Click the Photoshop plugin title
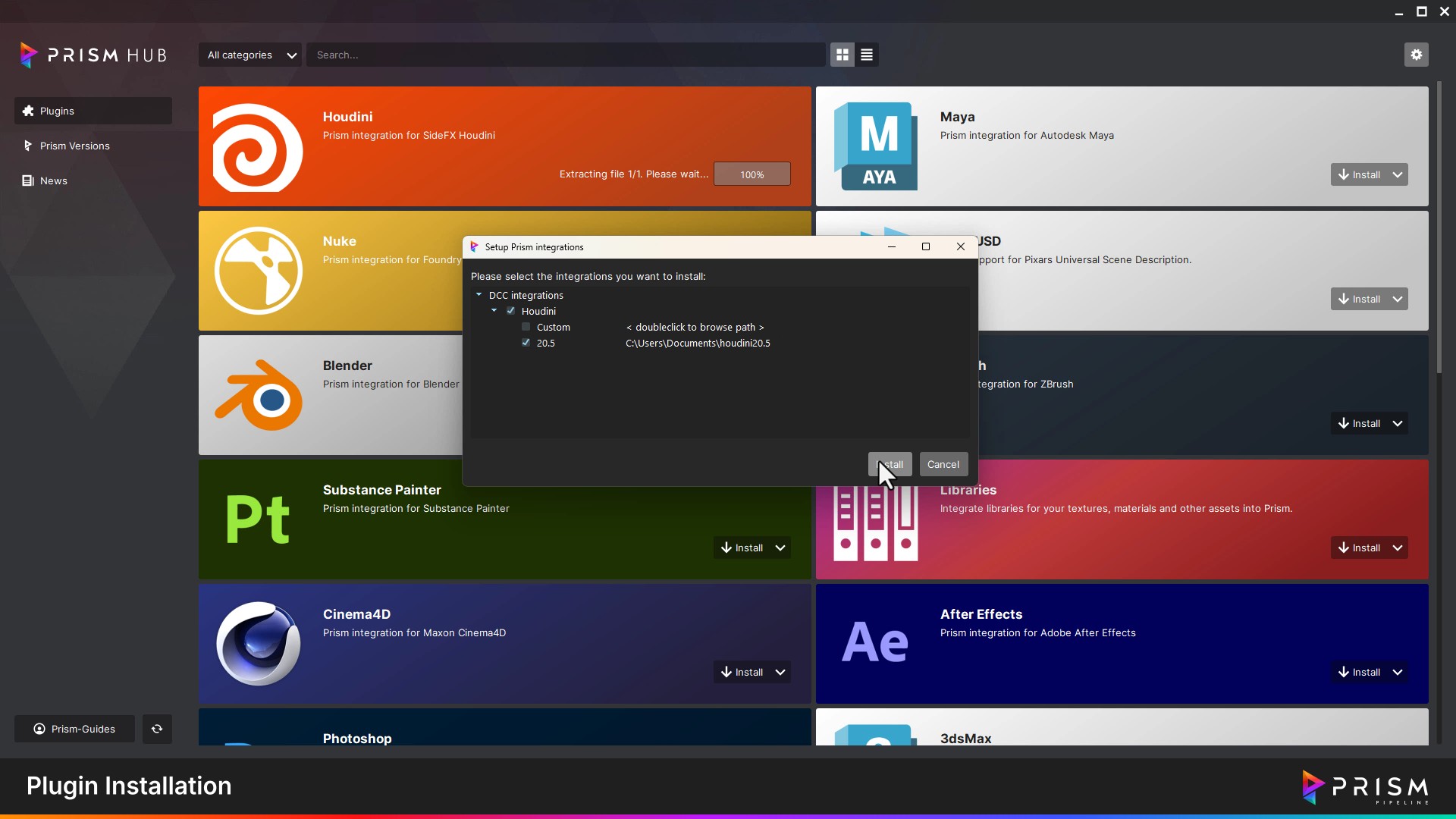The width and height of the screenshot is (1456, 819). click(x=357, y=739)
